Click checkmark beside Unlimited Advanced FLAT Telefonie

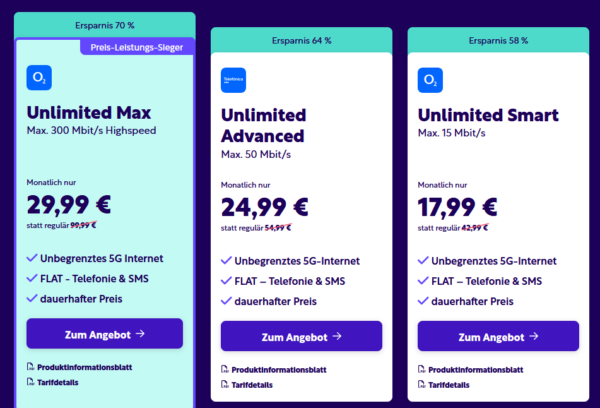(x=226, y=281)
